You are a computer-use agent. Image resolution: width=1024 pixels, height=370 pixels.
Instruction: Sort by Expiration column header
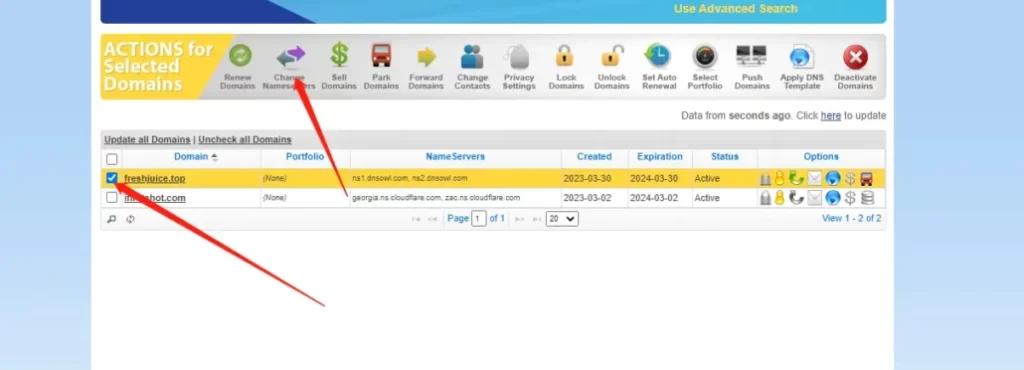coord(660,157)
